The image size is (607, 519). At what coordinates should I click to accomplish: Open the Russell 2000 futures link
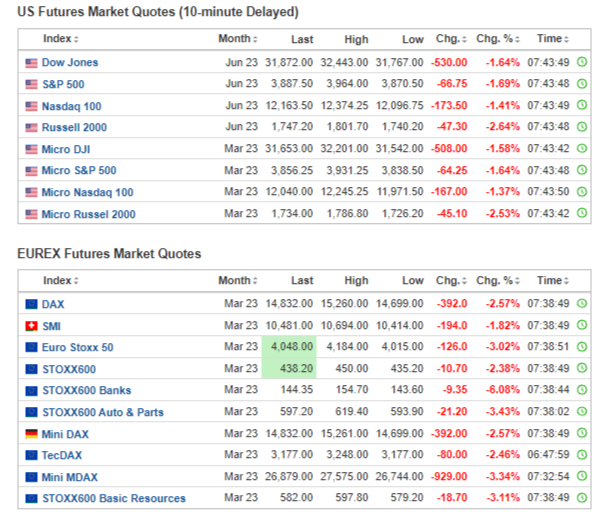point(74,127)
